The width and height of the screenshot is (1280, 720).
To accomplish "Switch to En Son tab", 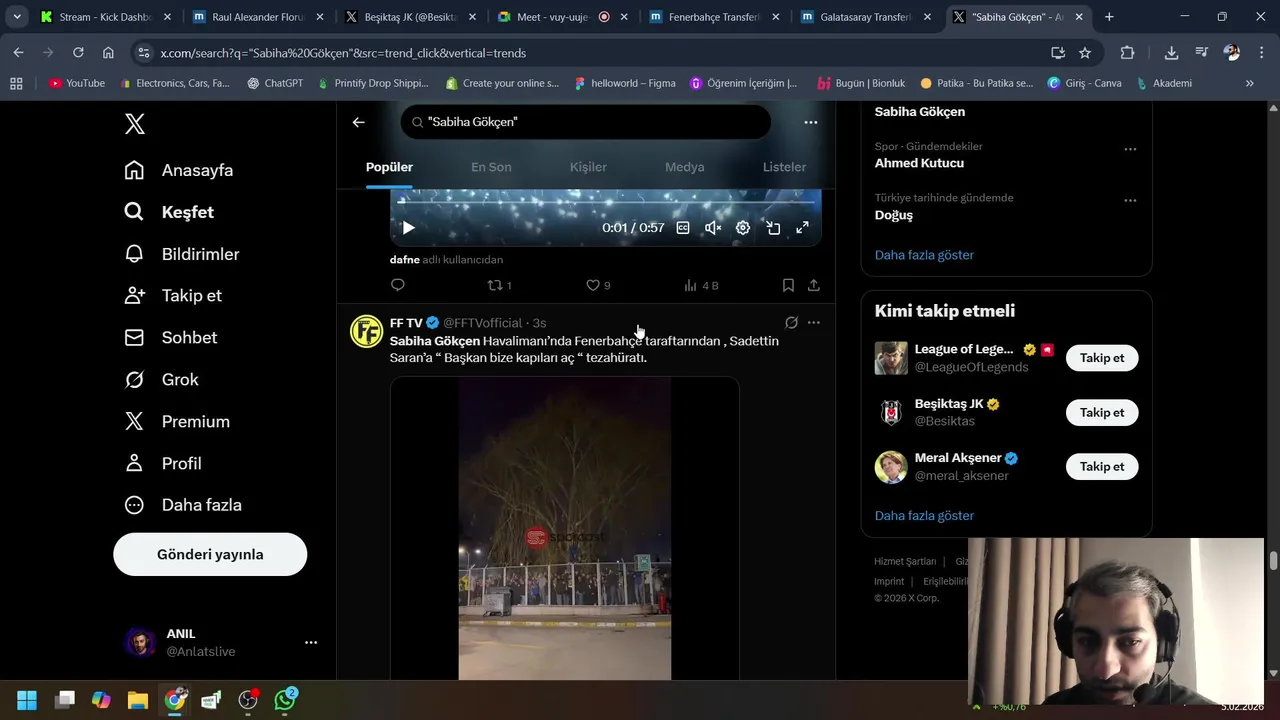I will (491, 167).
